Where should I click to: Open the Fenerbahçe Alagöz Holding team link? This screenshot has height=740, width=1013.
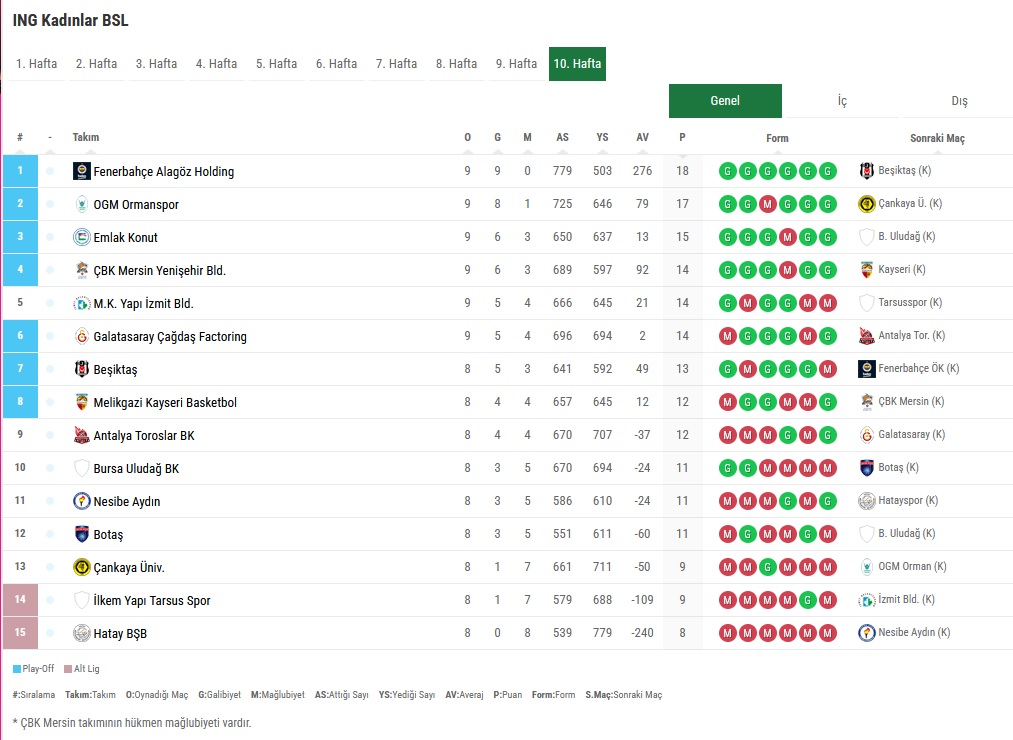pyautogui.click(x=163, y=171)
